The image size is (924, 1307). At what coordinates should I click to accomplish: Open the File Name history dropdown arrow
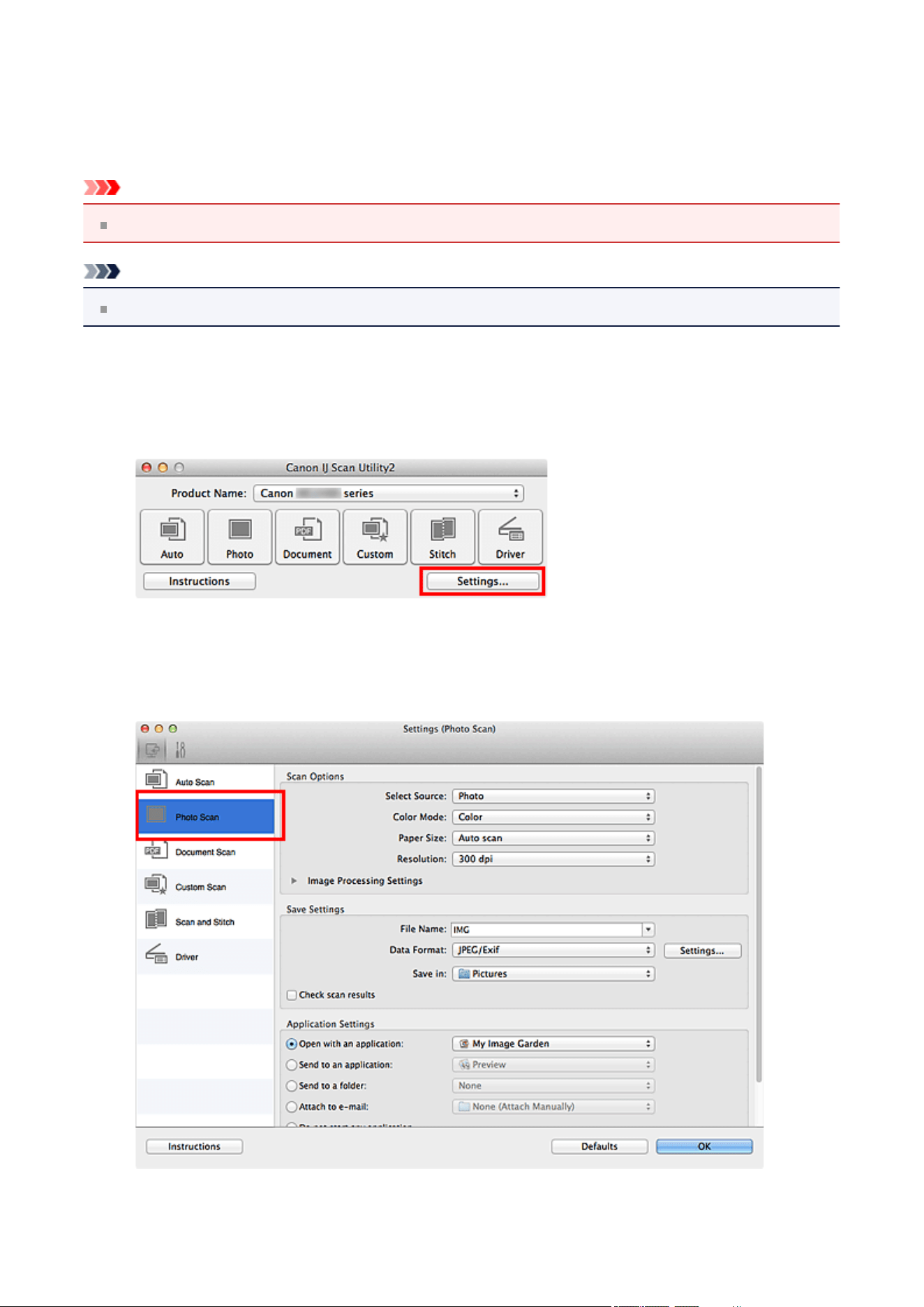648,930
